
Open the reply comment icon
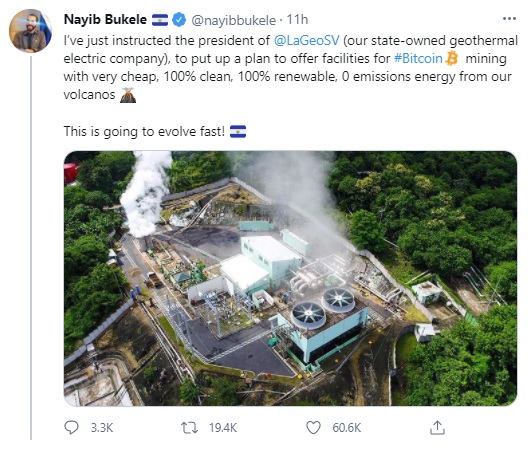tap(71, 427)
